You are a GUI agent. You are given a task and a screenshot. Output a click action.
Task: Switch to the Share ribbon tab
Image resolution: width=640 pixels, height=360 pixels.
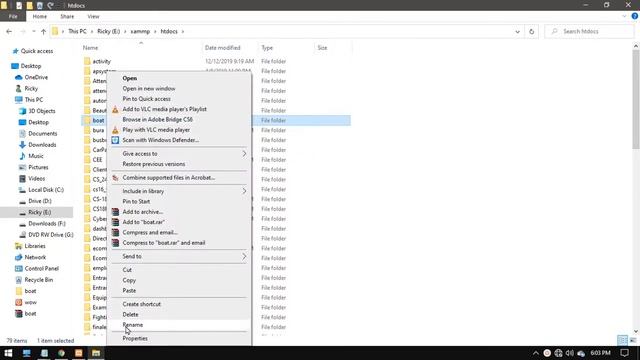[67, 16]
